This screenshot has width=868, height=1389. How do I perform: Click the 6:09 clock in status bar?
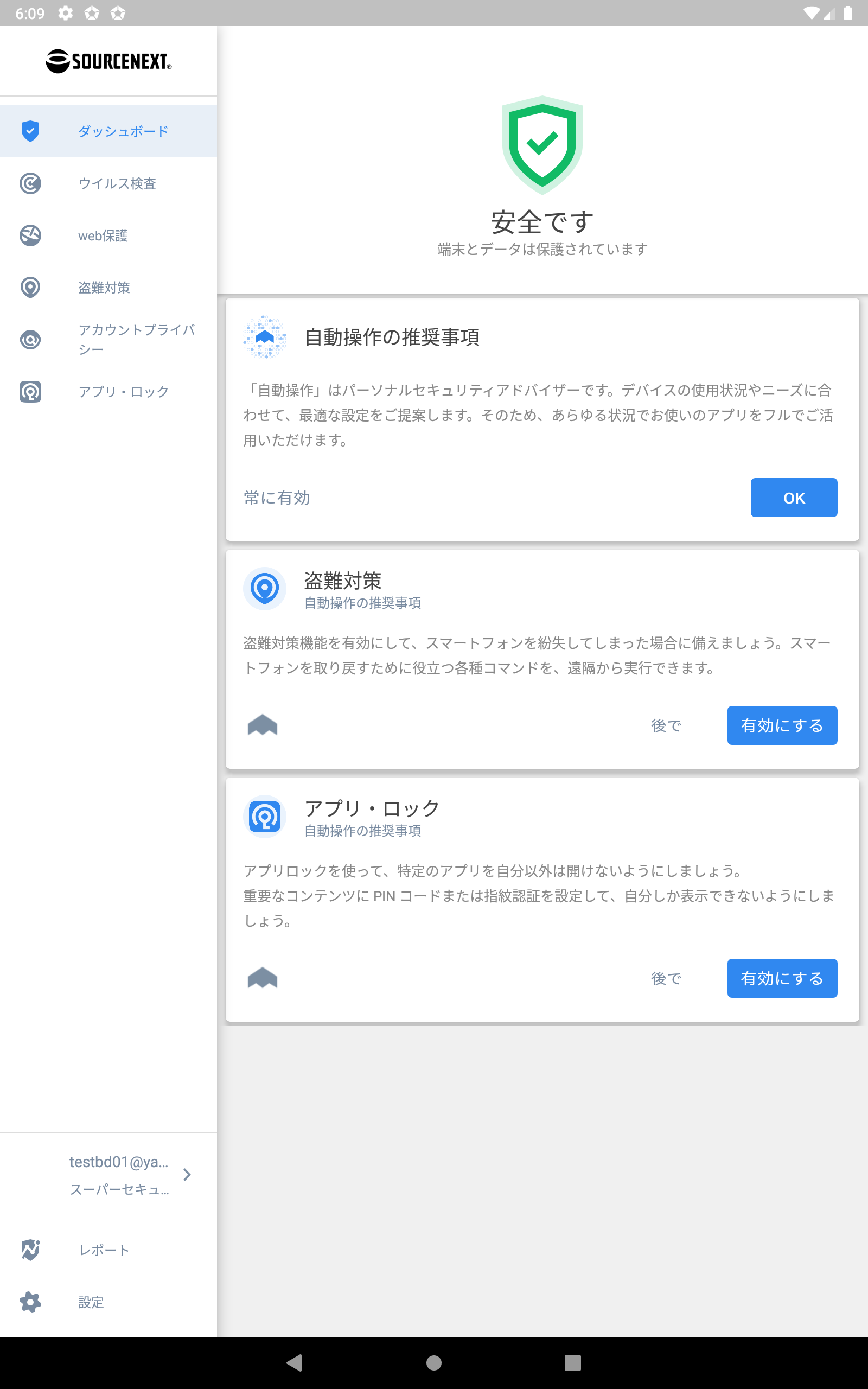[x=30, y=13]
